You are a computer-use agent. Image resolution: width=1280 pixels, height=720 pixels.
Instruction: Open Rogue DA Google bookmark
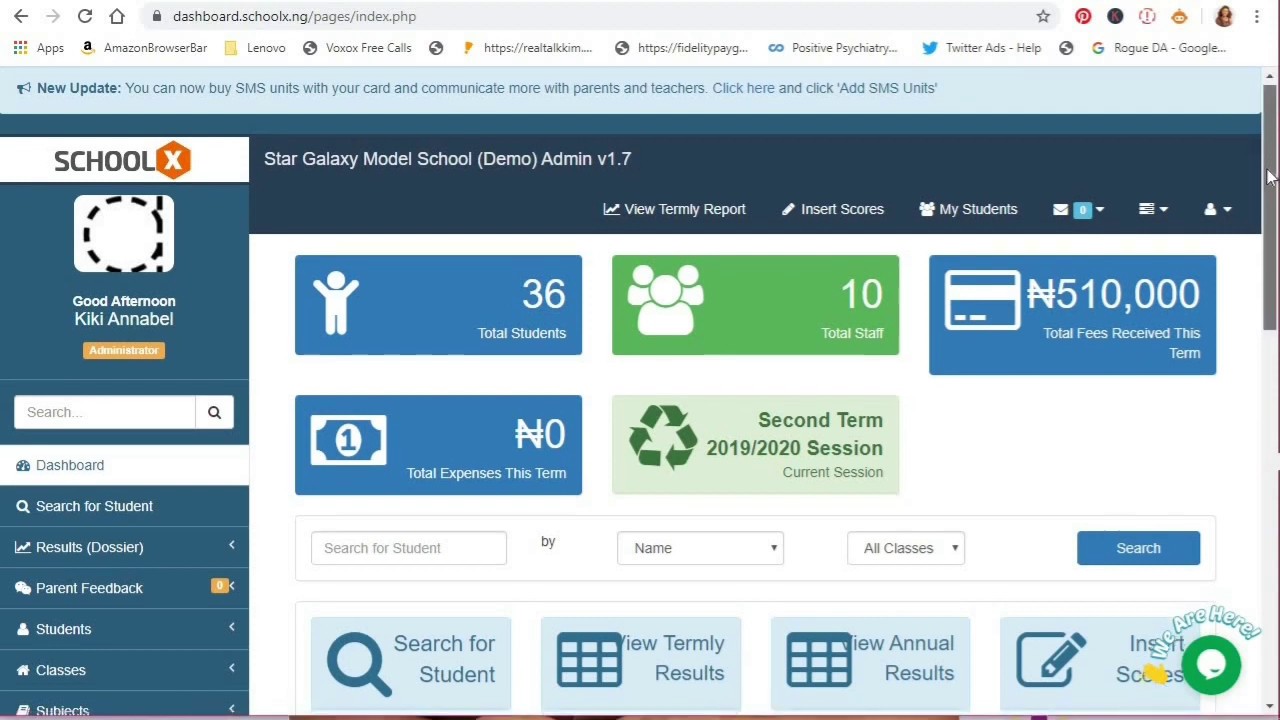pyautogui.click(x=1158, y=47)
